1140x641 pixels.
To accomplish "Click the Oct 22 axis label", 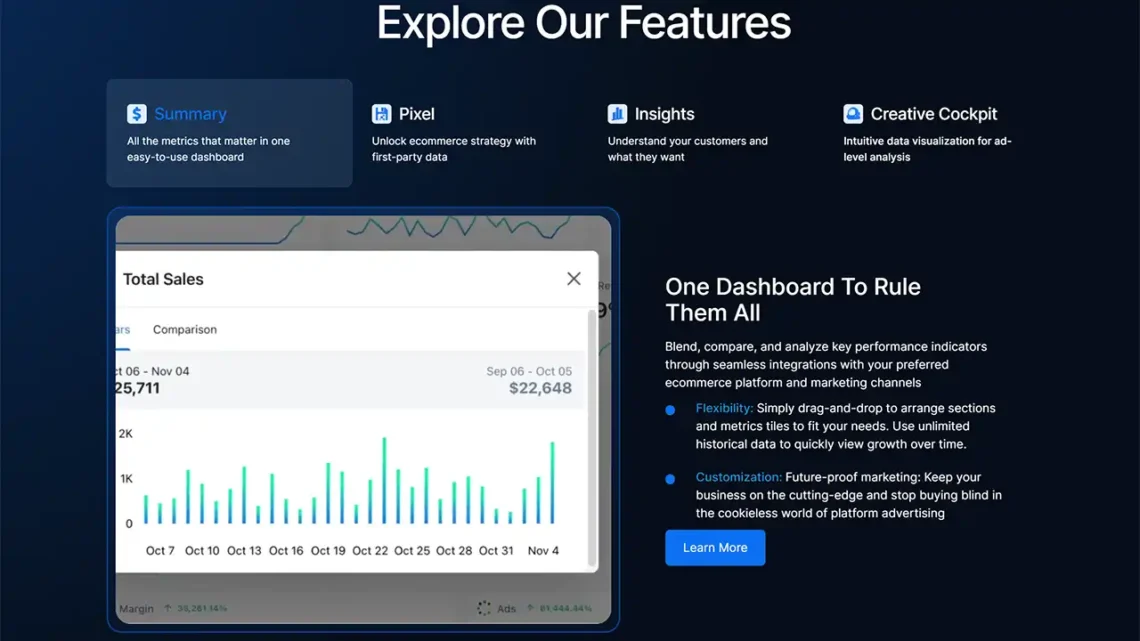I will coord(370,550).
